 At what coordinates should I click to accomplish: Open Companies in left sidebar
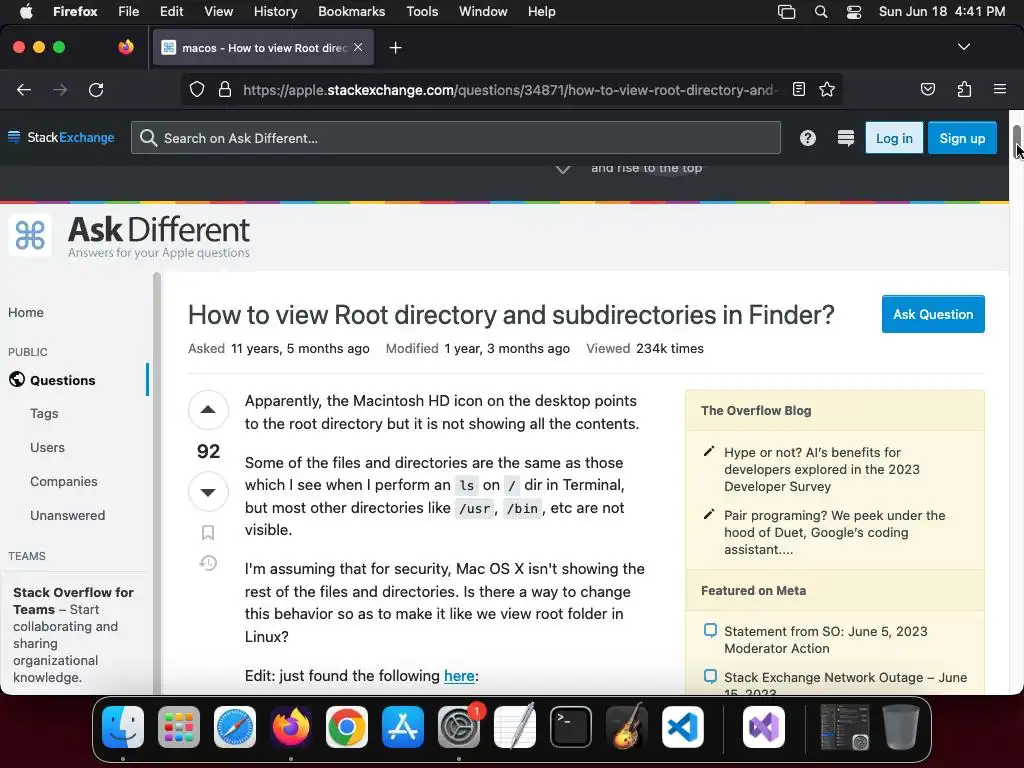click(64, 481)
